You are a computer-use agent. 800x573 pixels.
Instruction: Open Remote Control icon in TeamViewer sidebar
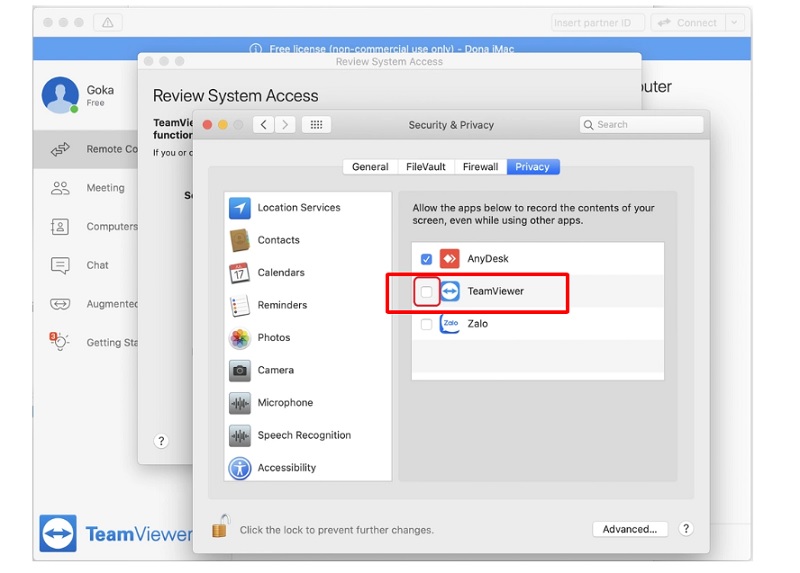(x=60, y=150)
